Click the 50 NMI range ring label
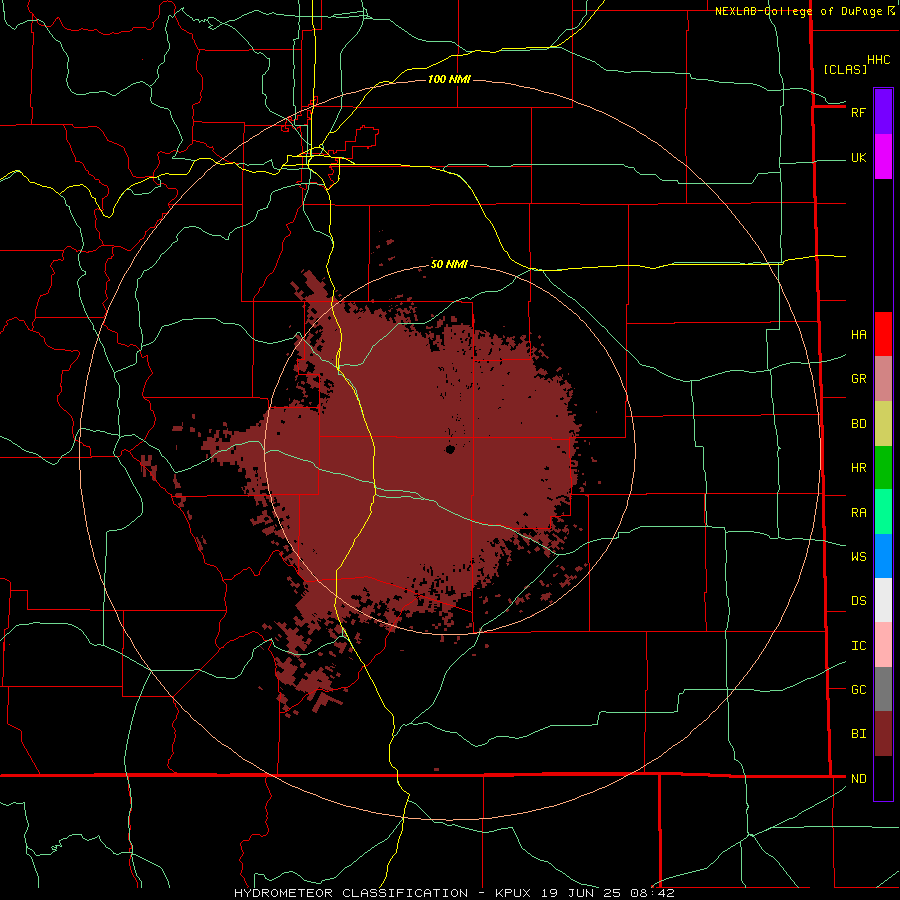The height and width of the screenshot is (900, 900). point(449,264)
